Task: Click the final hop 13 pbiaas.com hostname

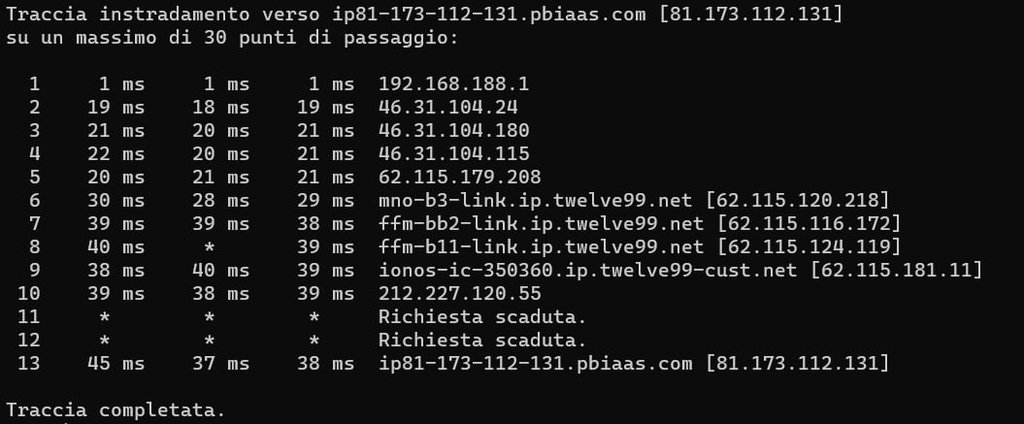Action: pyautogui.click(x=535, y=363)
